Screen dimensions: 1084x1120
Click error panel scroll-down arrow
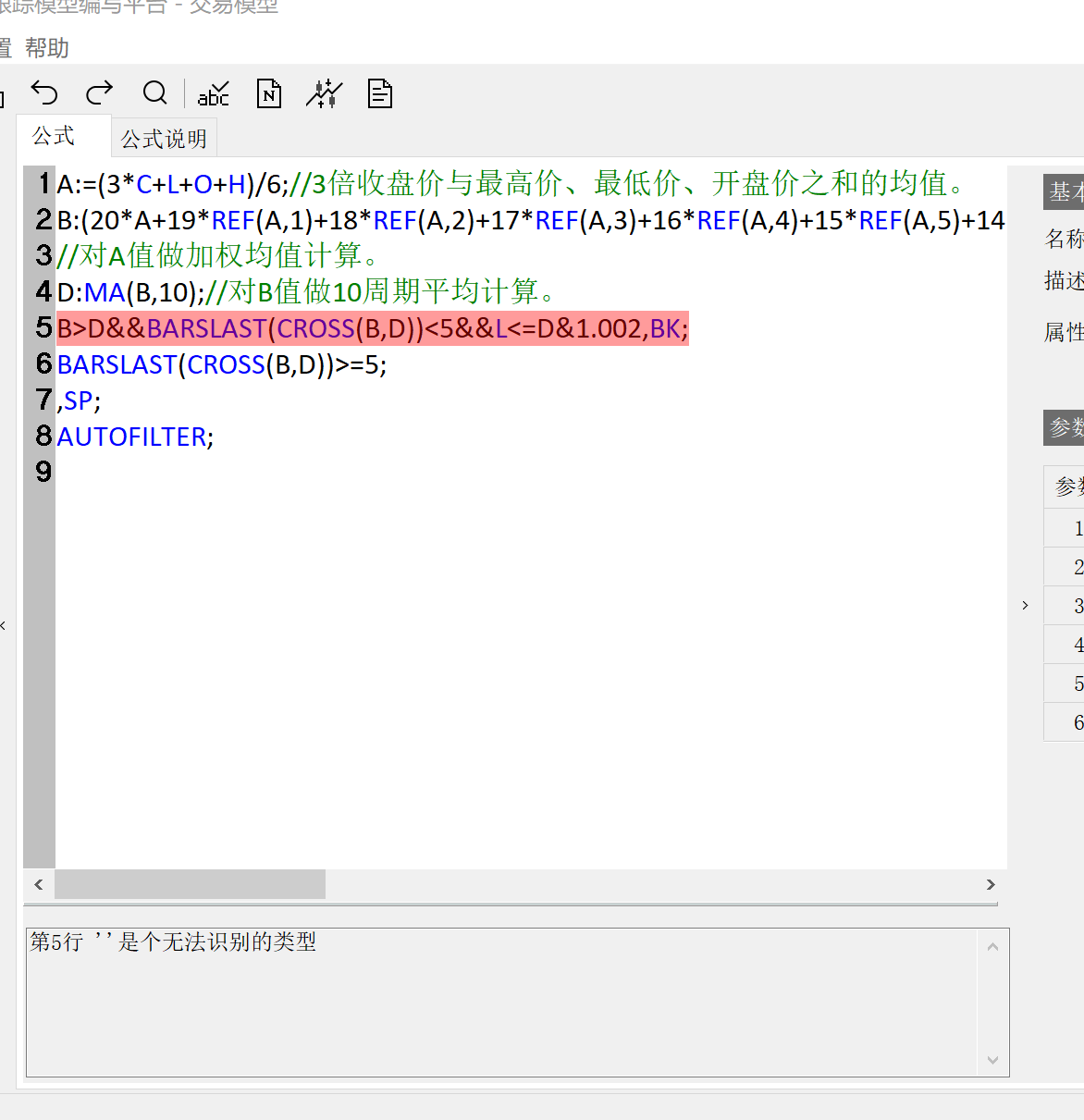[x=992, y=1060]
